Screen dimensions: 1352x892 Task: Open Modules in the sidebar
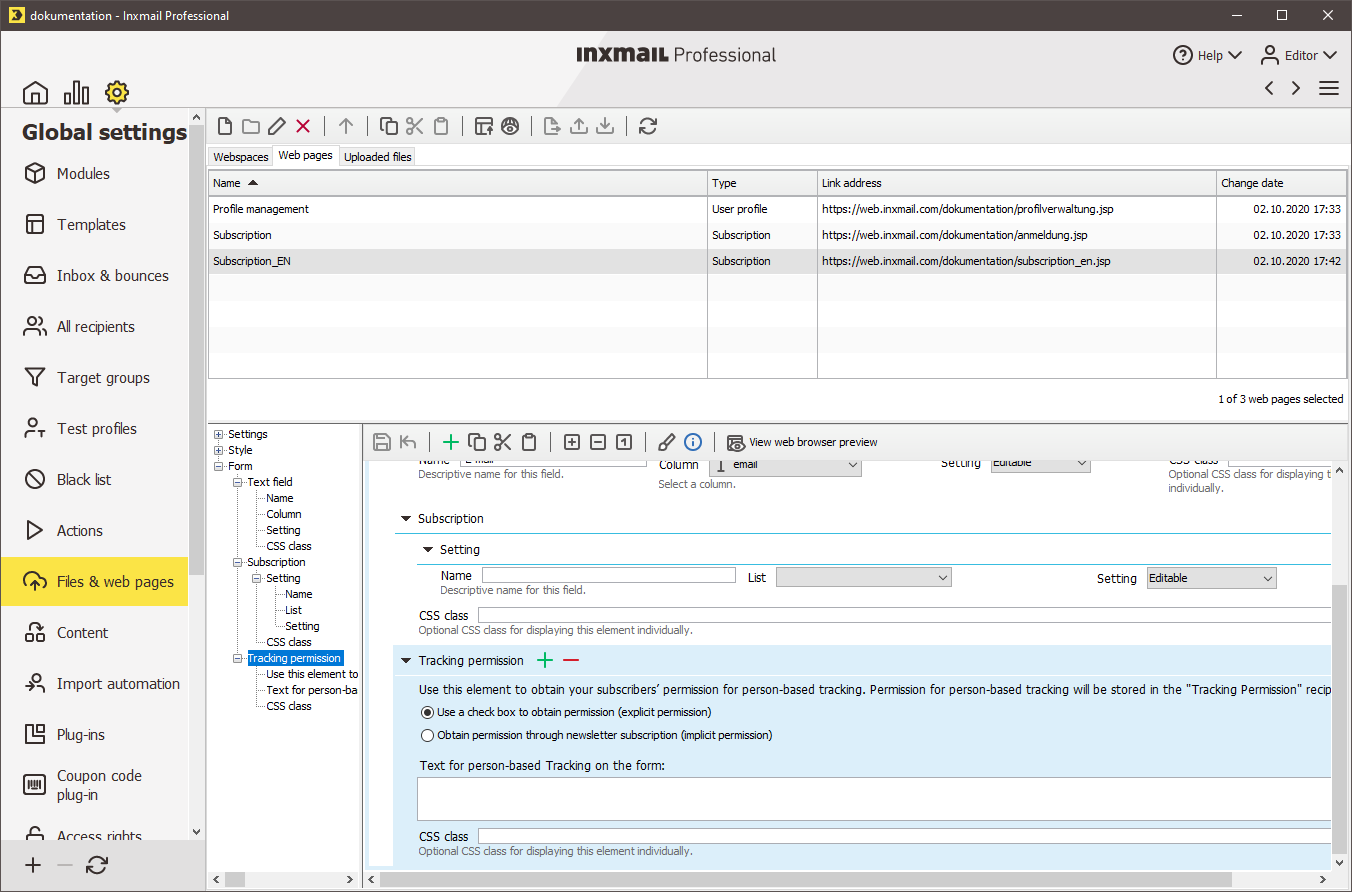click(95, 173)
